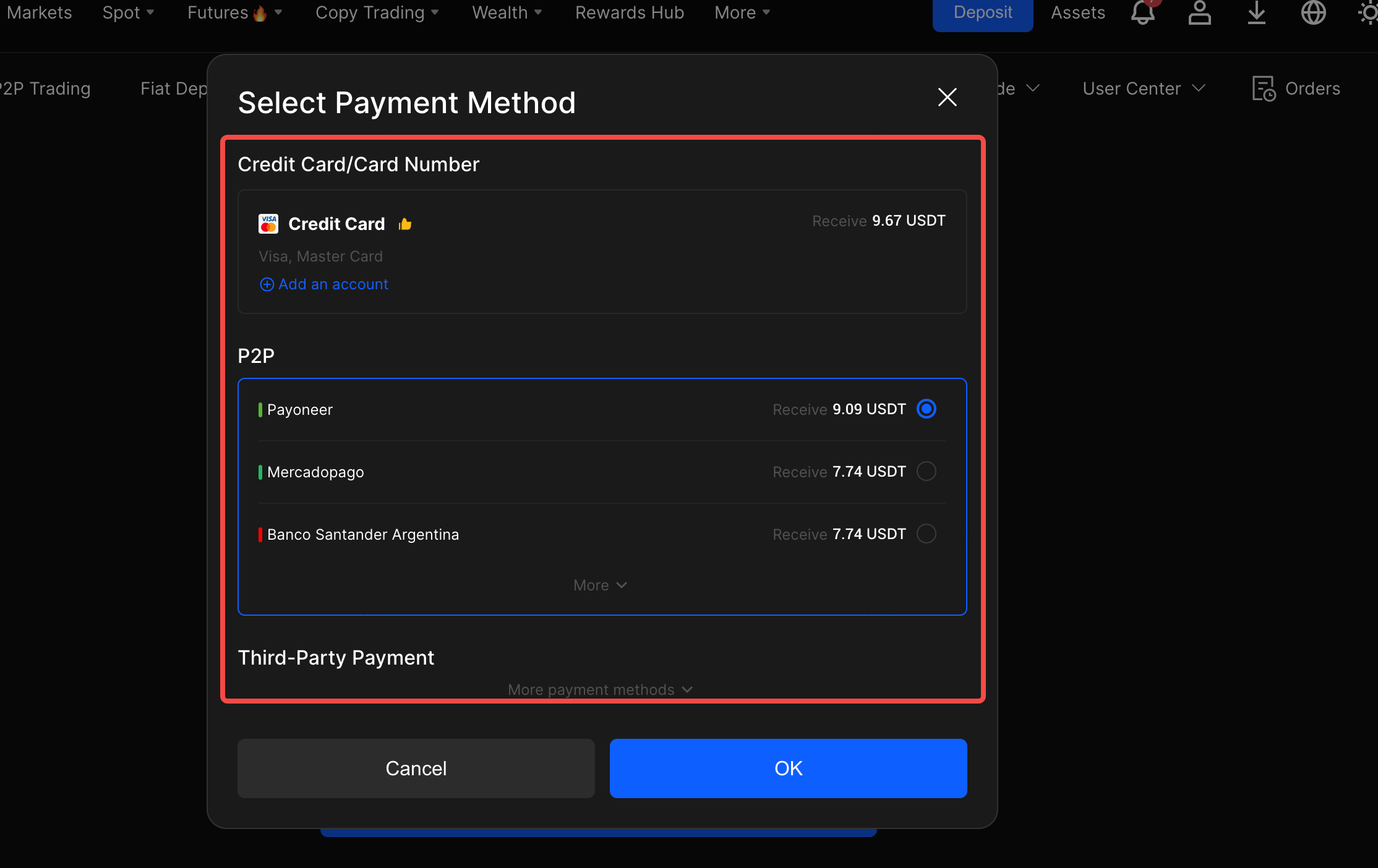Expand More P2P payment options

click(599, 585)
